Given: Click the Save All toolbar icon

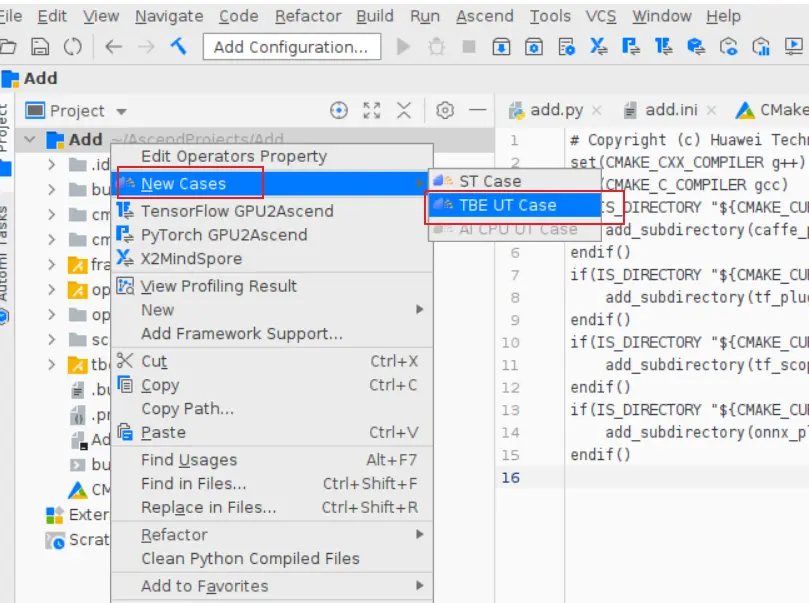Looking at the screenshot, I should pyautogui.click(x=40, y=47).
